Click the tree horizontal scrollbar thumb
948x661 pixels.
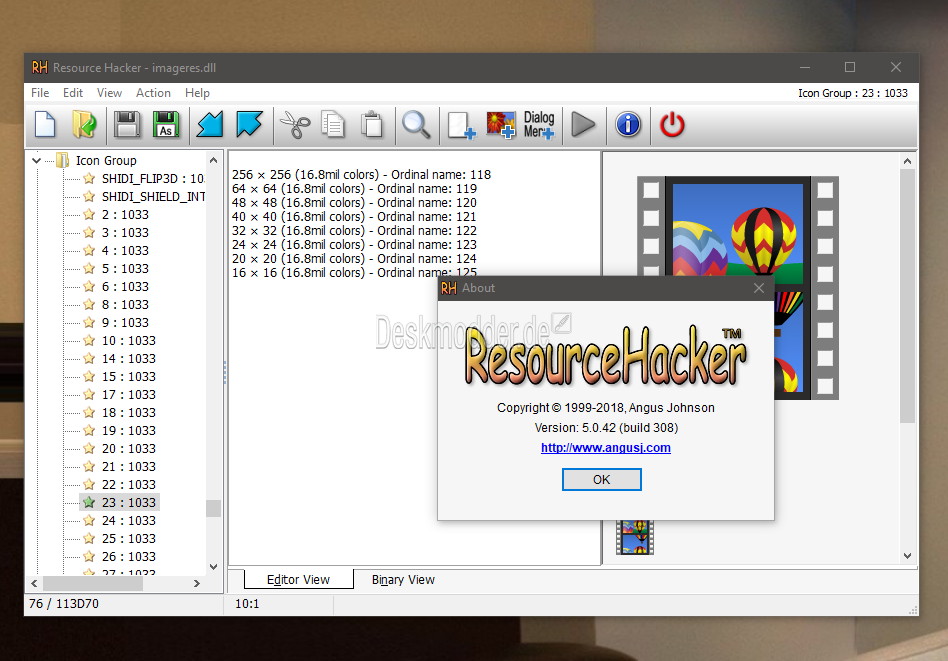[93, 584]
